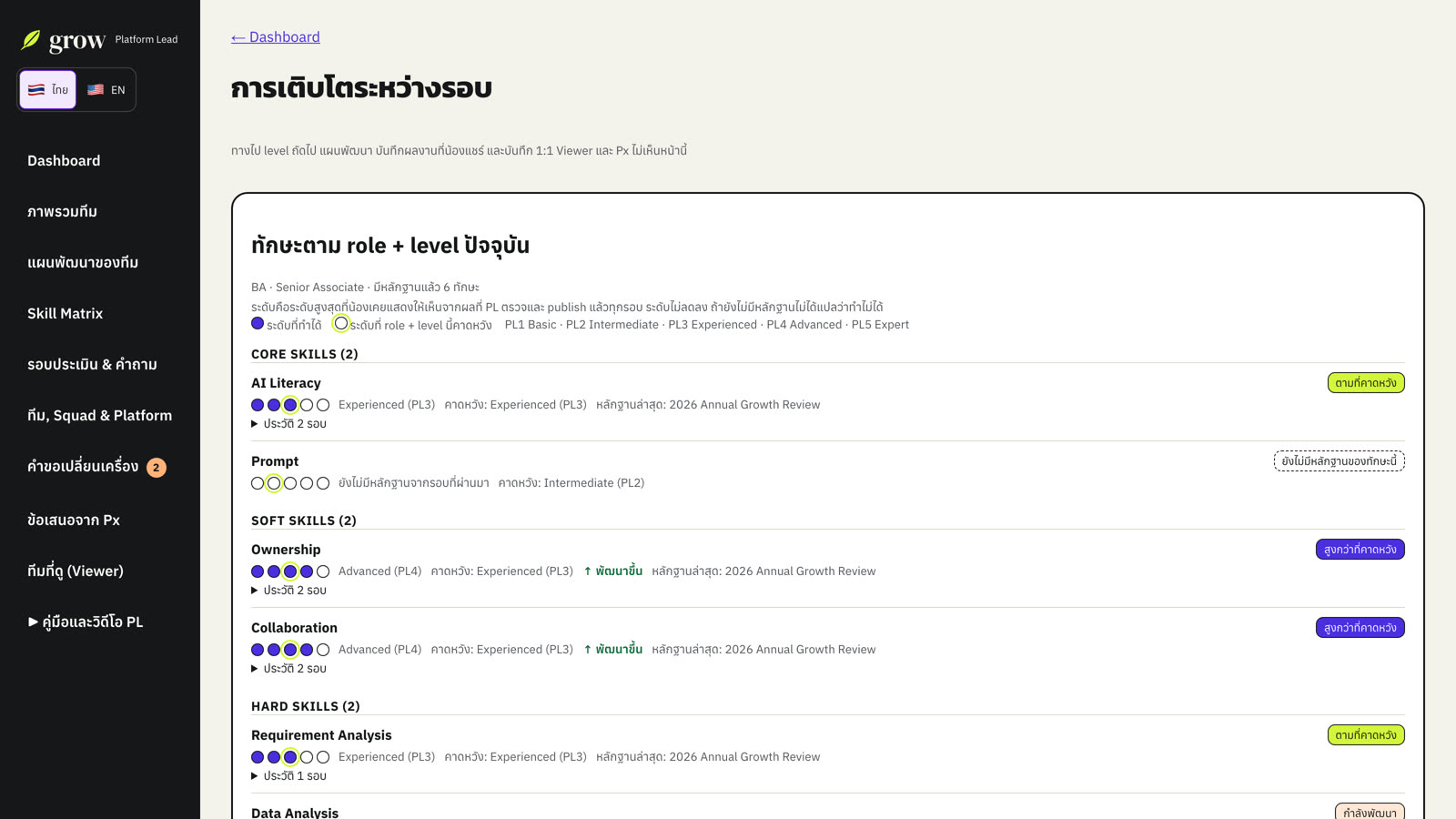Click the orange badge on คำขอเปลี่ยนเครื่อง

[157, 468]
